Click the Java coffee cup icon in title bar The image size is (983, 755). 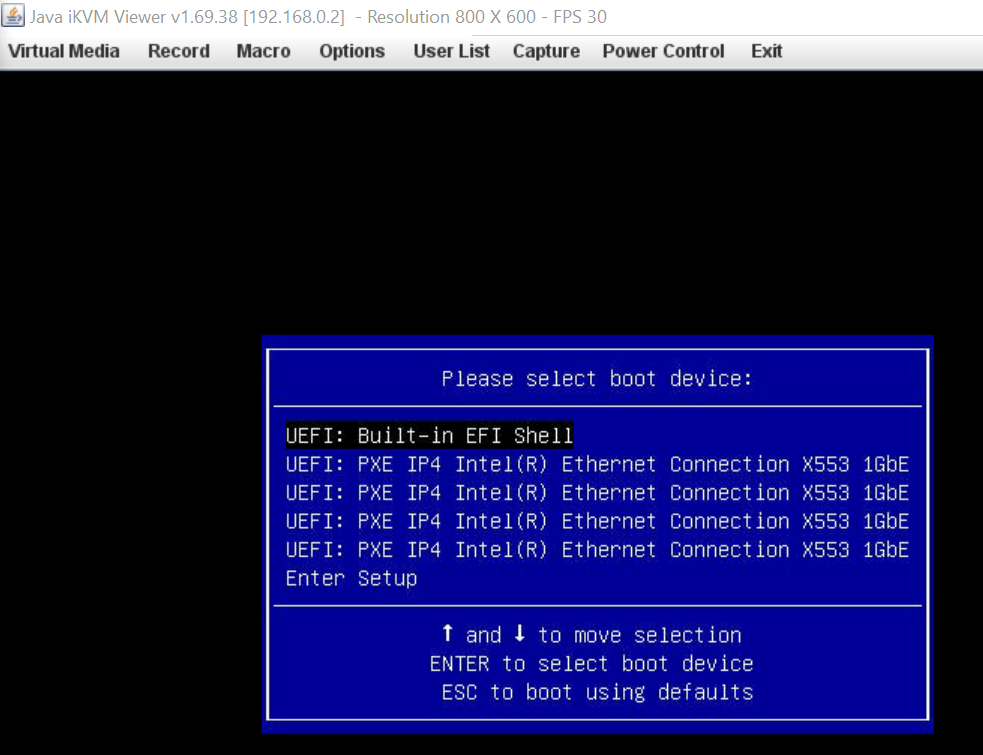[x=13, y=15]
